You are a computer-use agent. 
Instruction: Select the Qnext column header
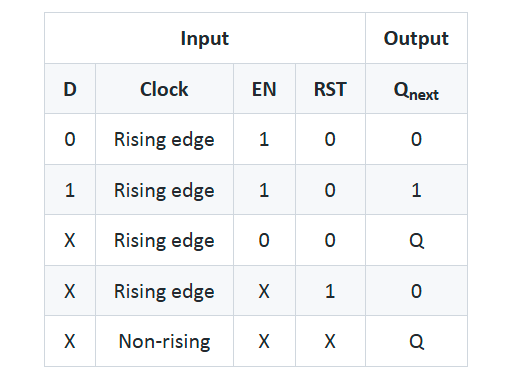click(416, 89)
